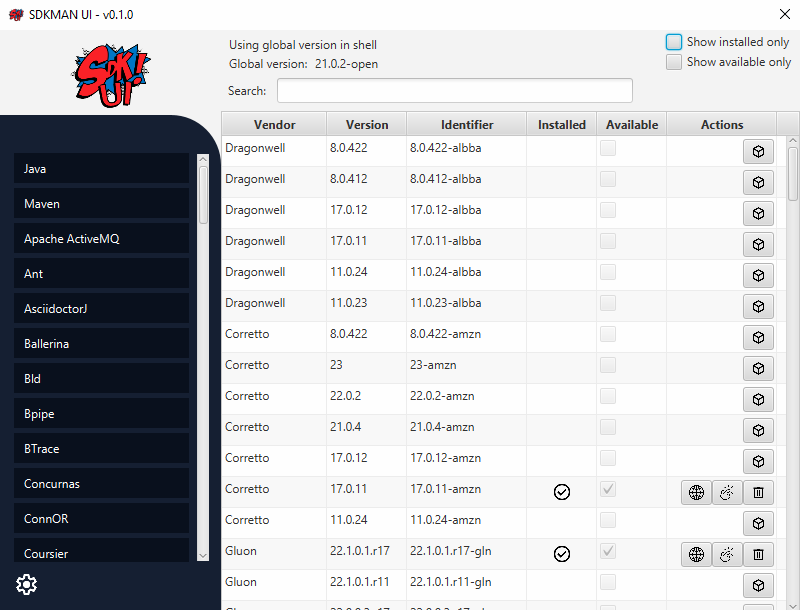This screenshot has height=610, width=800.
Task: Install Corretto 11.0.24-amzn package icon
Action: [758, 523]
